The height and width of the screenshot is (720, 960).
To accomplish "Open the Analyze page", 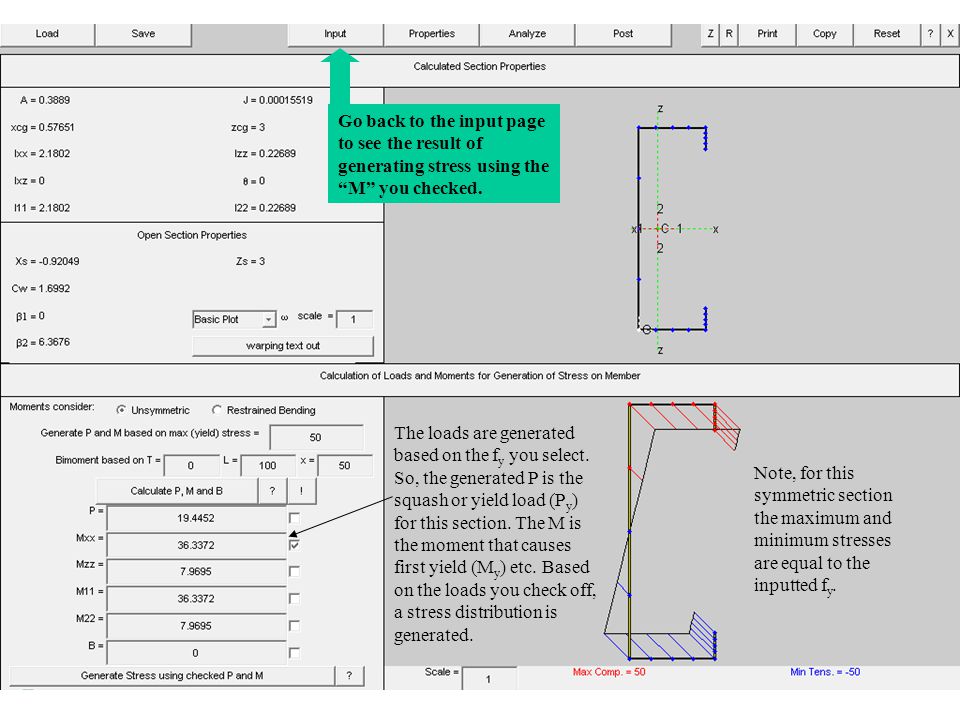I will coord(527,34).
